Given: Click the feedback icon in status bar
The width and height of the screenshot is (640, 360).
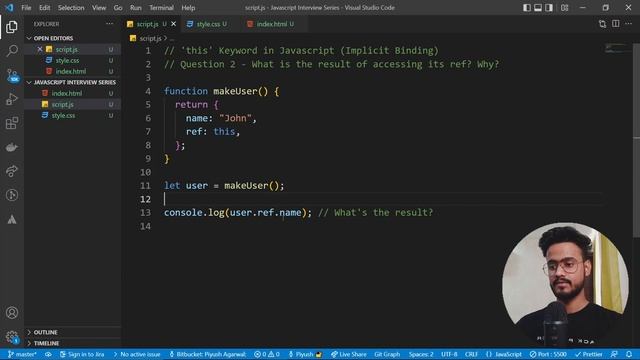Looking at the screenshot, I should 614,354.
